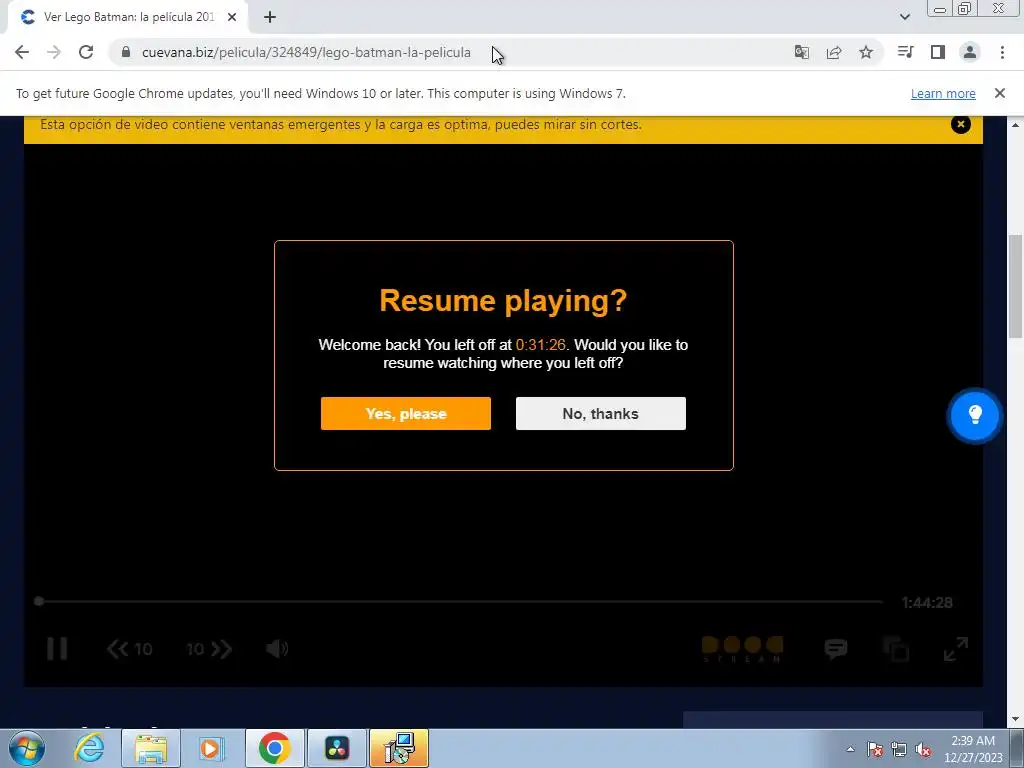This screenshot has width=1024, height=768.
Task: Open picture-in-picture mode icon
Action: click(x=896, y=649)
